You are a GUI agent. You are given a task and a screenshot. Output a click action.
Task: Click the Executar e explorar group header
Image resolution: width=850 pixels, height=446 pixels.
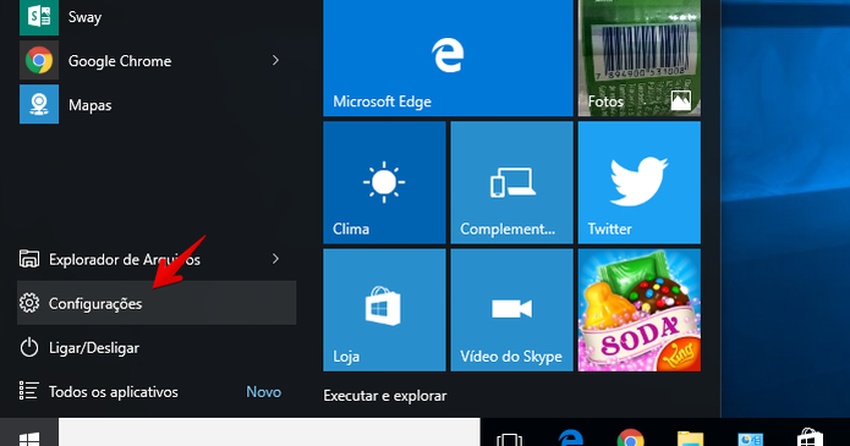tap(385, 396)
